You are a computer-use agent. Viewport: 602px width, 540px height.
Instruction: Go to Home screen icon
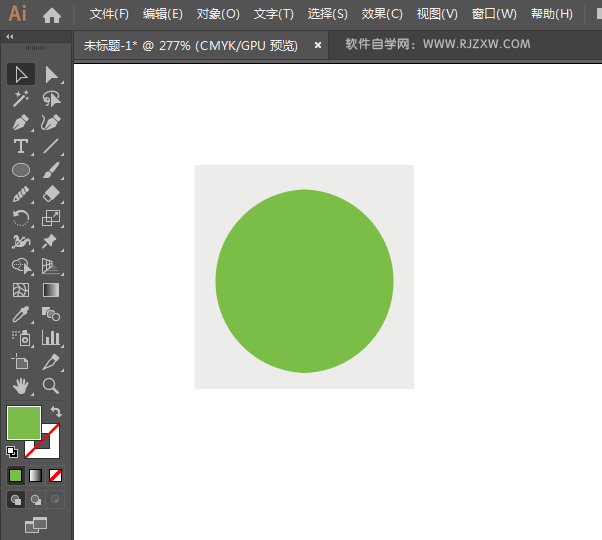click(52, 15)
